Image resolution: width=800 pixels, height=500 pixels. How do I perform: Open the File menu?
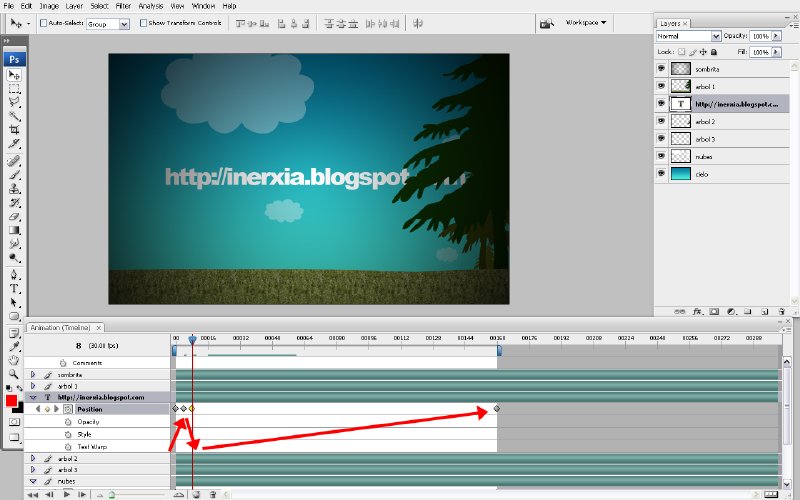tap(9, 6)
